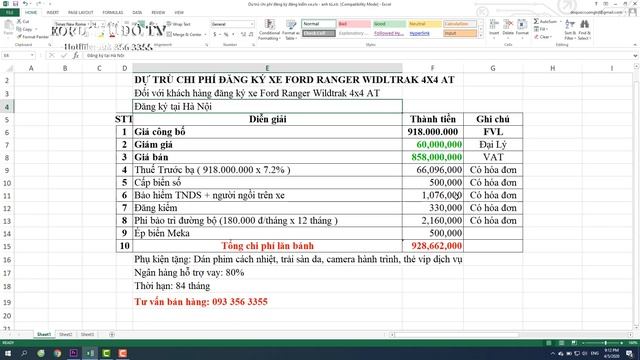
Task: Add a new sheet with plus button
Action: coord(111,334)
